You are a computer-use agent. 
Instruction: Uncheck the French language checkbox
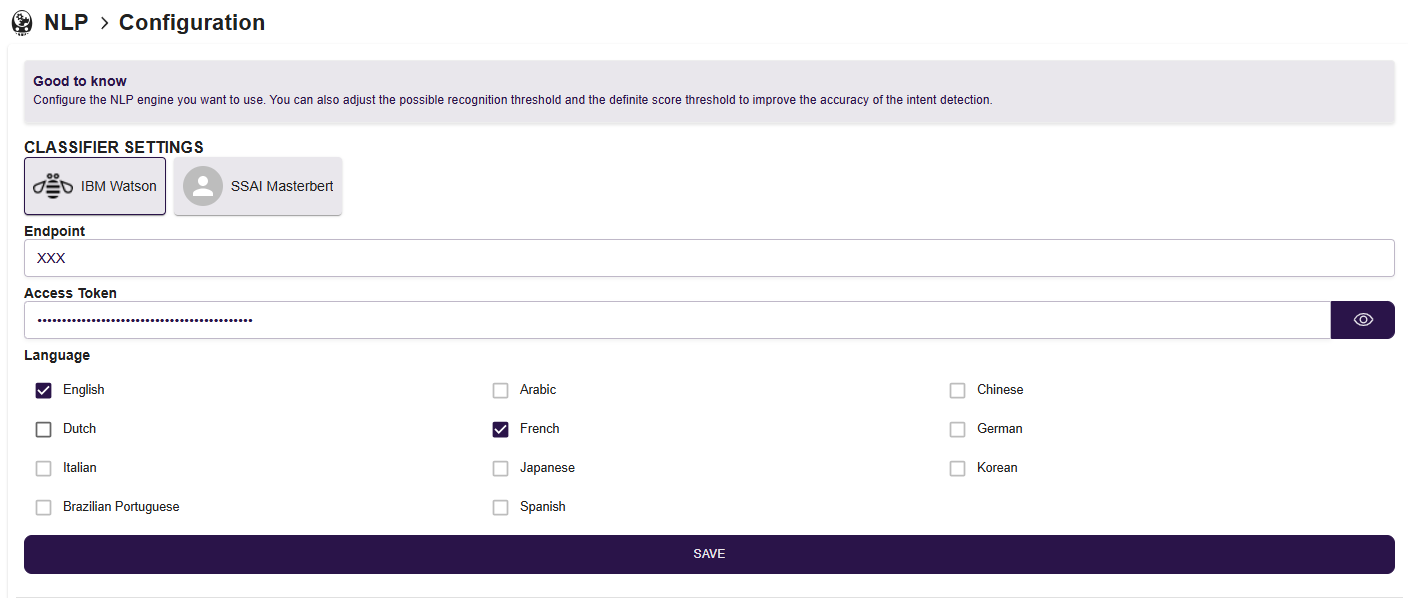click(x=500, y=429)
